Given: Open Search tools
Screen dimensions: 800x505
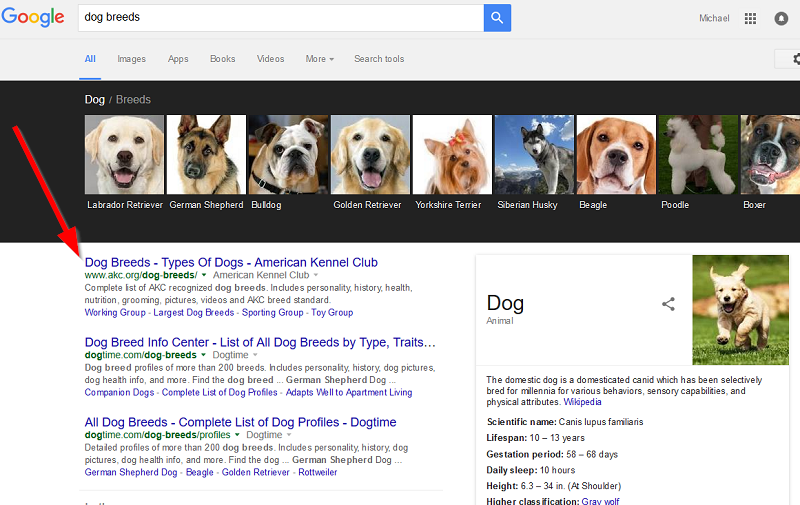Looking at the screenshot, I should pos(379,59).
